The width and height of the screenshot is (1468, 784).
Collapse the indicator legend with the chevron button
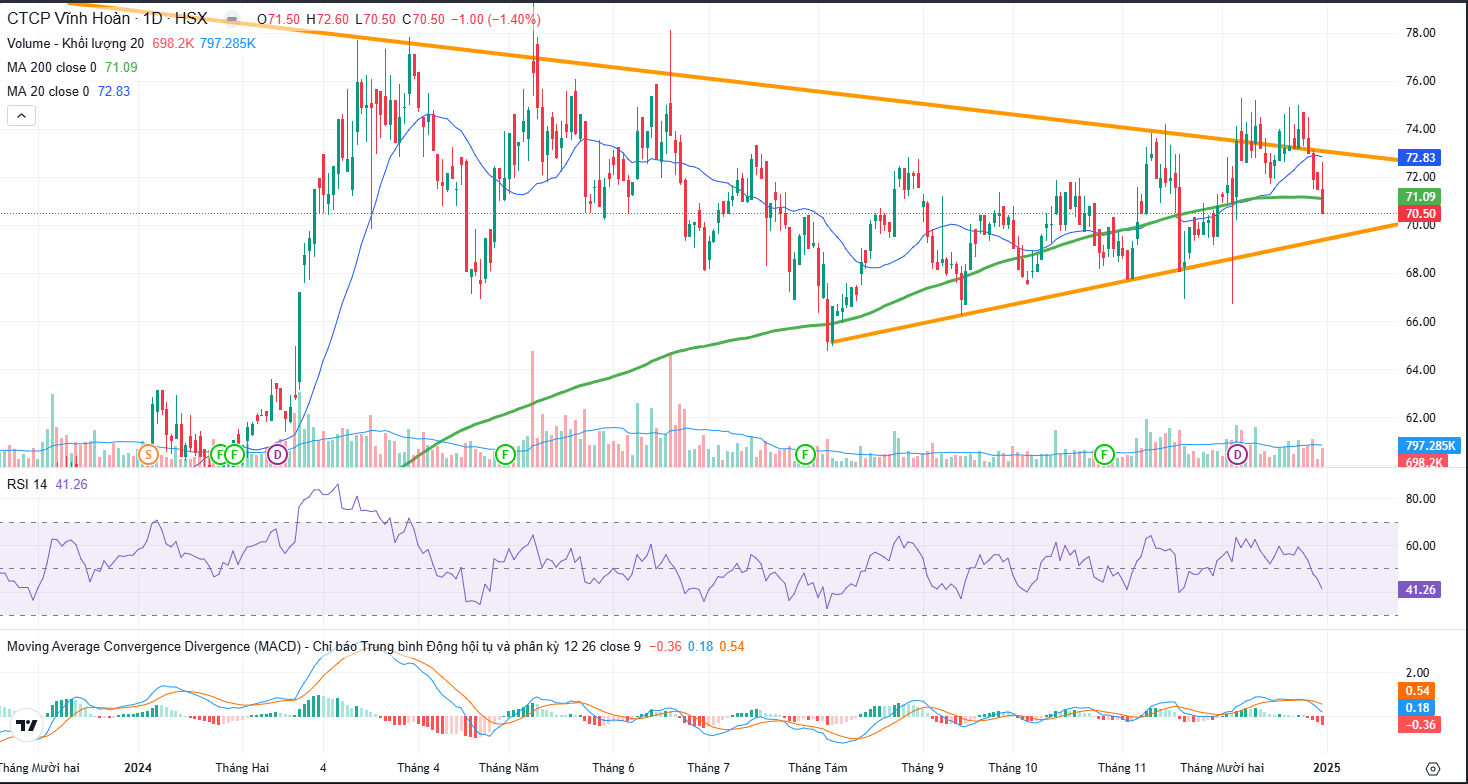pyautogui.click(x=21, y=116)
